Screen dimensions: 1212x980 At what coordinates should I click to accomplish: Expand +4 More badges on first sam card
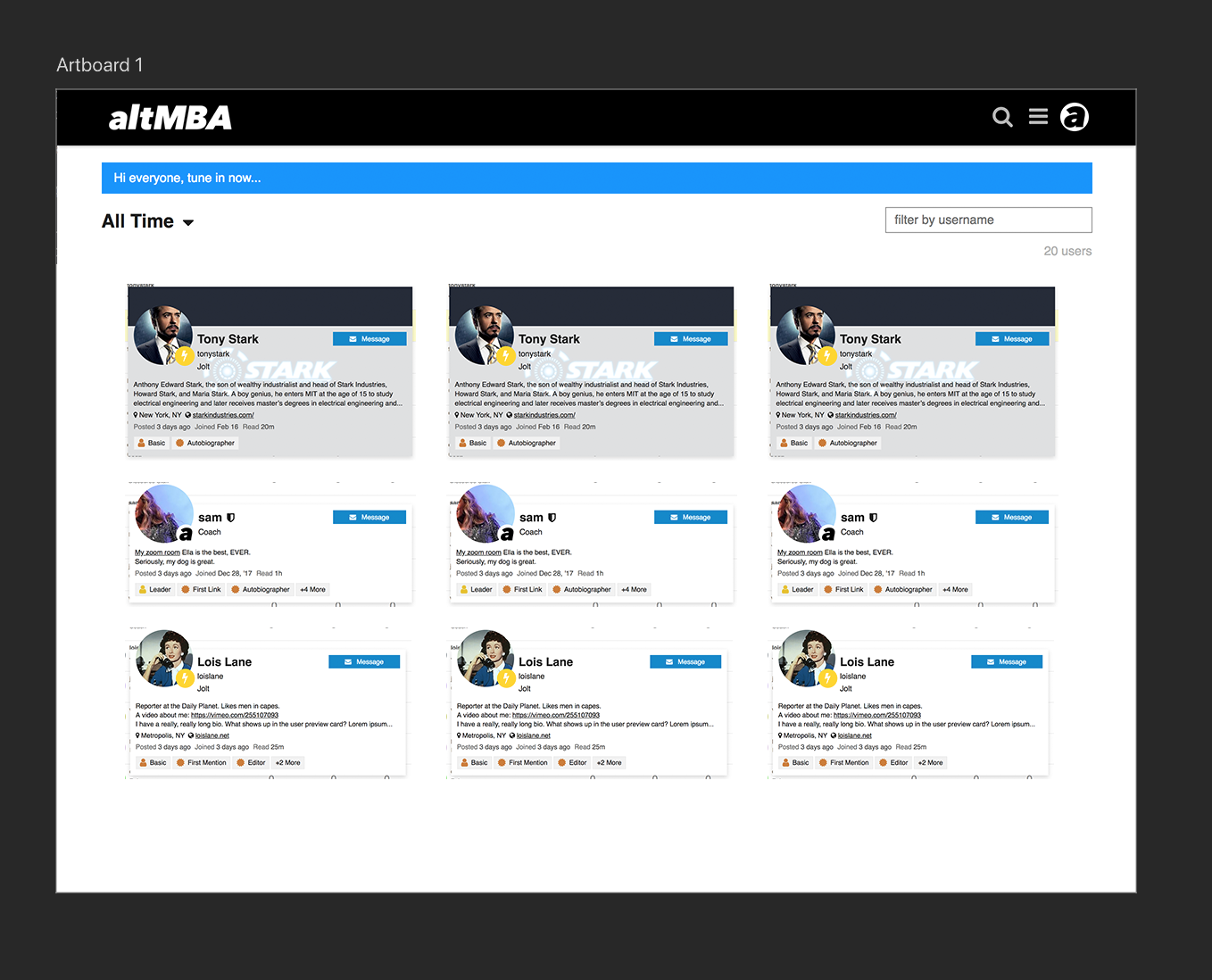(x=312, y=590)
